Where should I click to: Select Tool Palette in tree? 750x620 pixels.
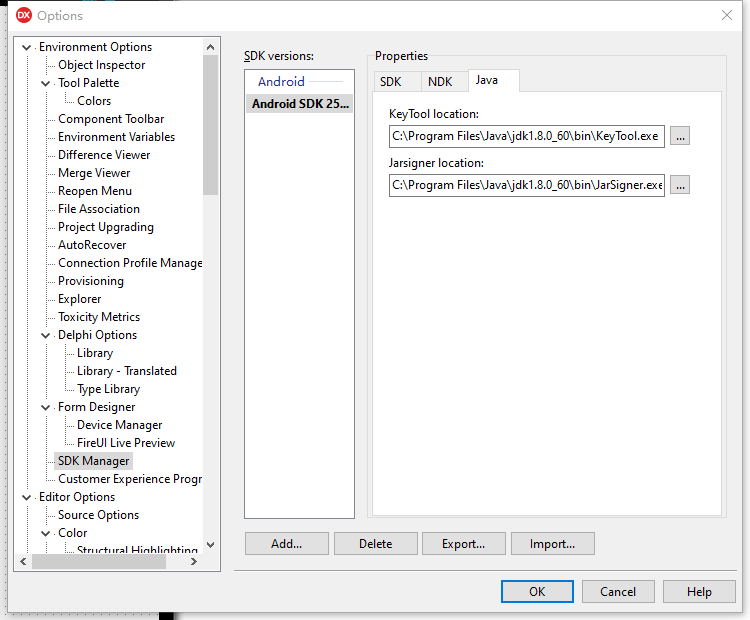pos(88,83)
